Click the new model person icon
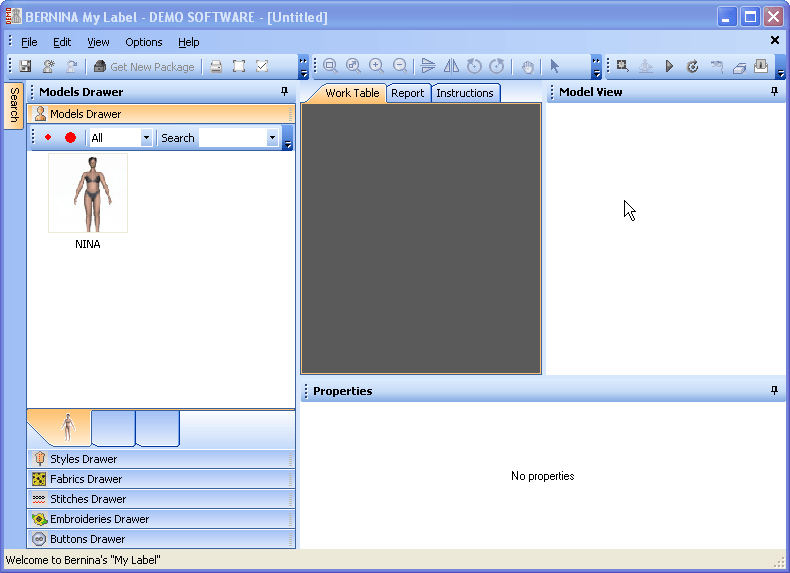The height and width of the screenshot is (573, 790). click(49, 67)
